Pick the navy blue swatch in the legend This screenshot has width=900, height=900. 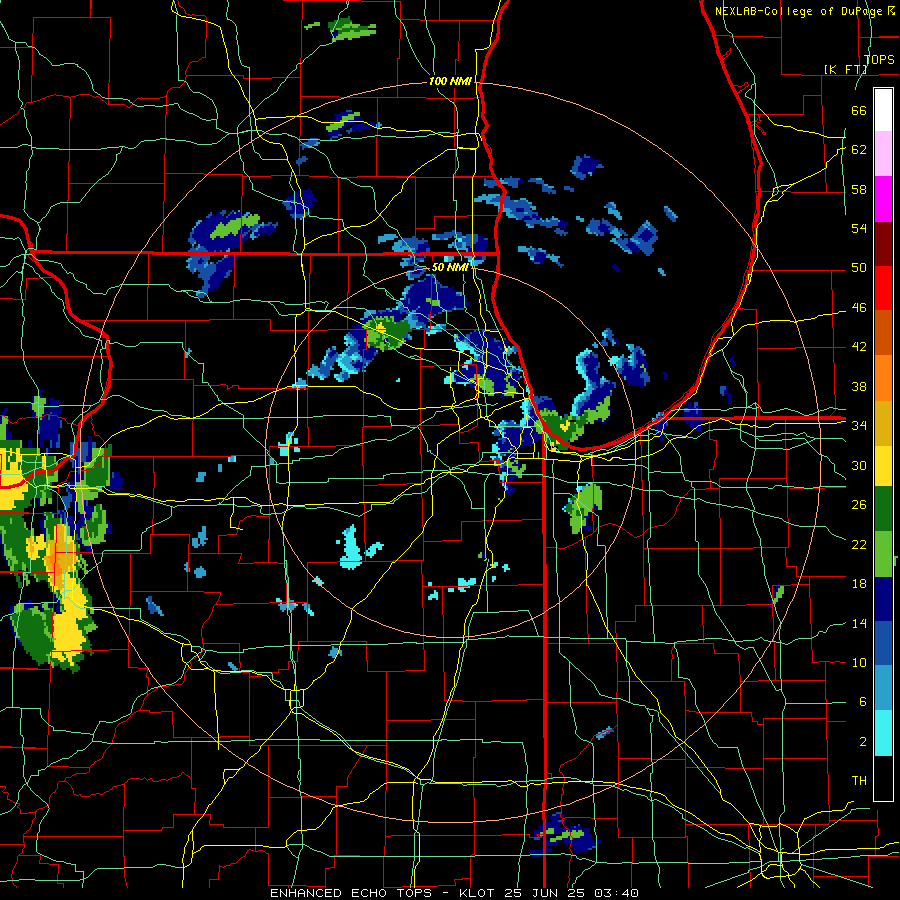tap(883, 599)
